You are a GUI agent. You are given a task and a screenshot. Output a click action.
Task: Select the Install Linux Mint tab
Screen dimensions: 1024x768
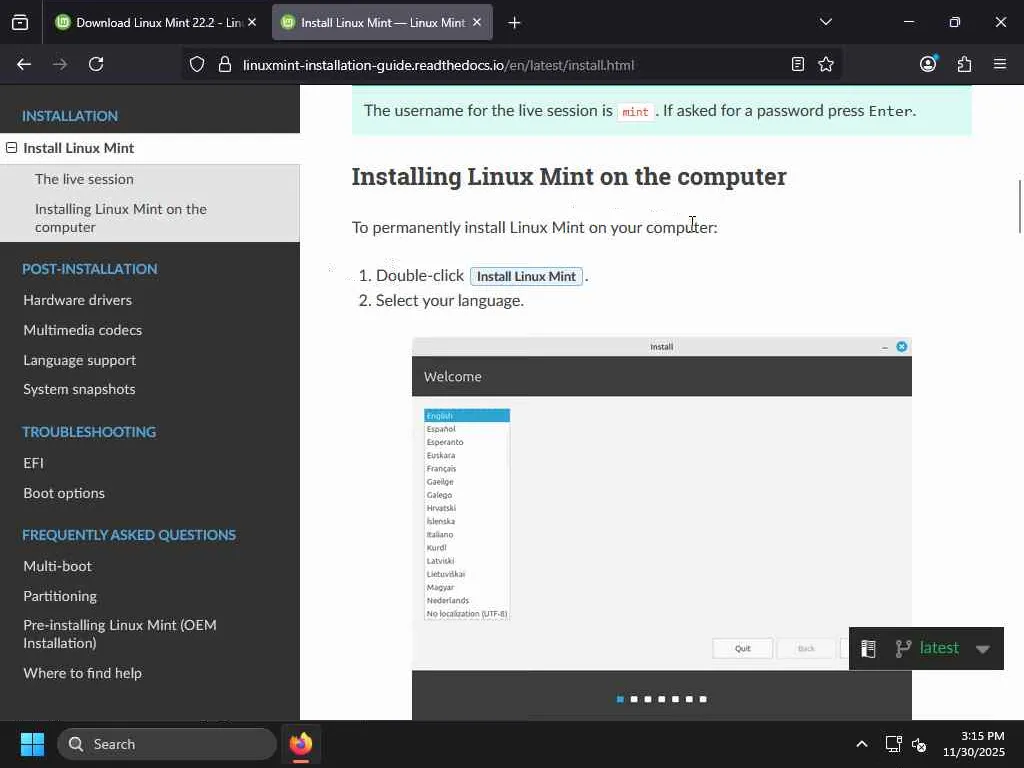click(382, 23)
